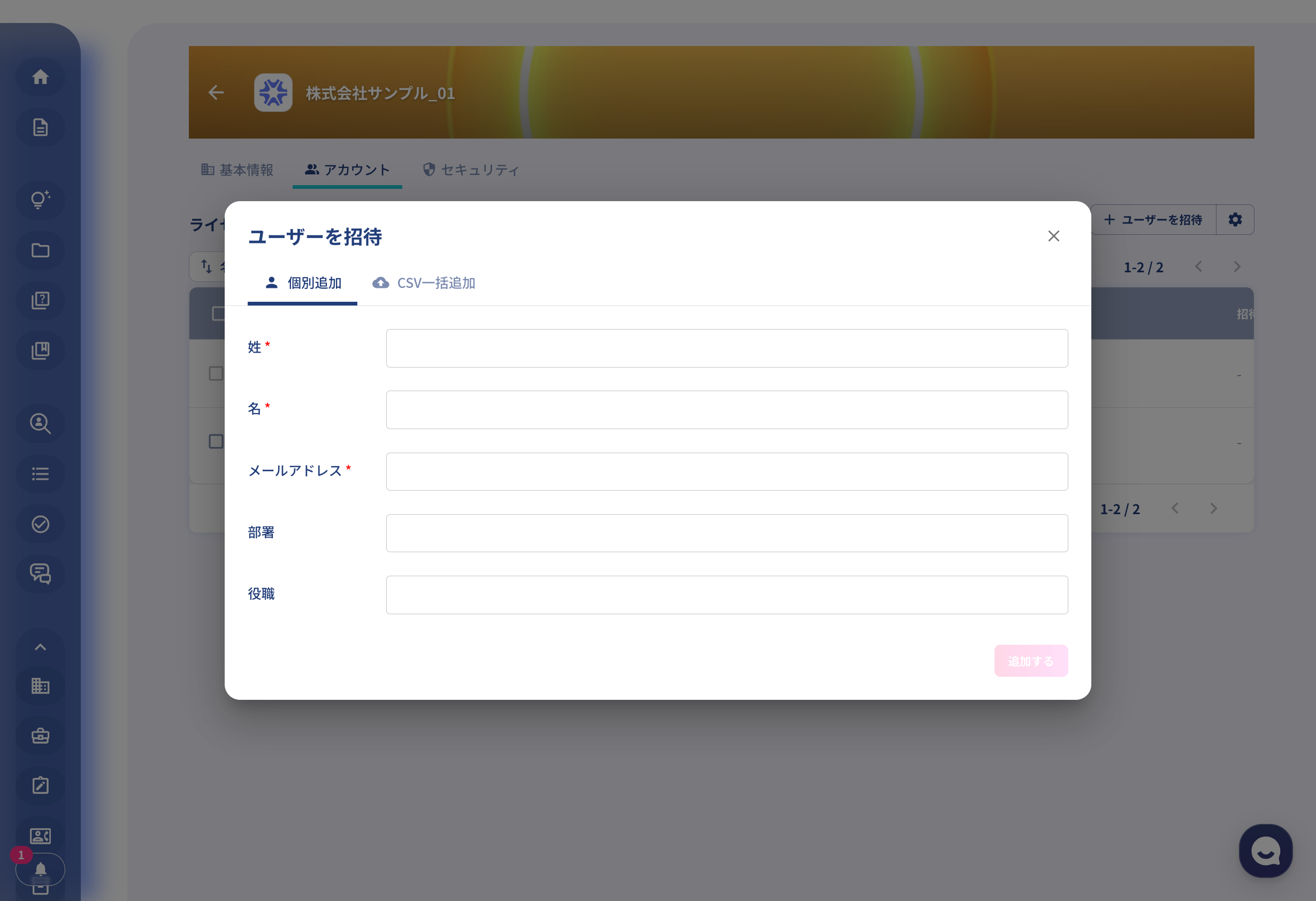Switch to the 基本情報 tab
The height and width of the screenshot is (901, 1316).
(x=238, y=170)
